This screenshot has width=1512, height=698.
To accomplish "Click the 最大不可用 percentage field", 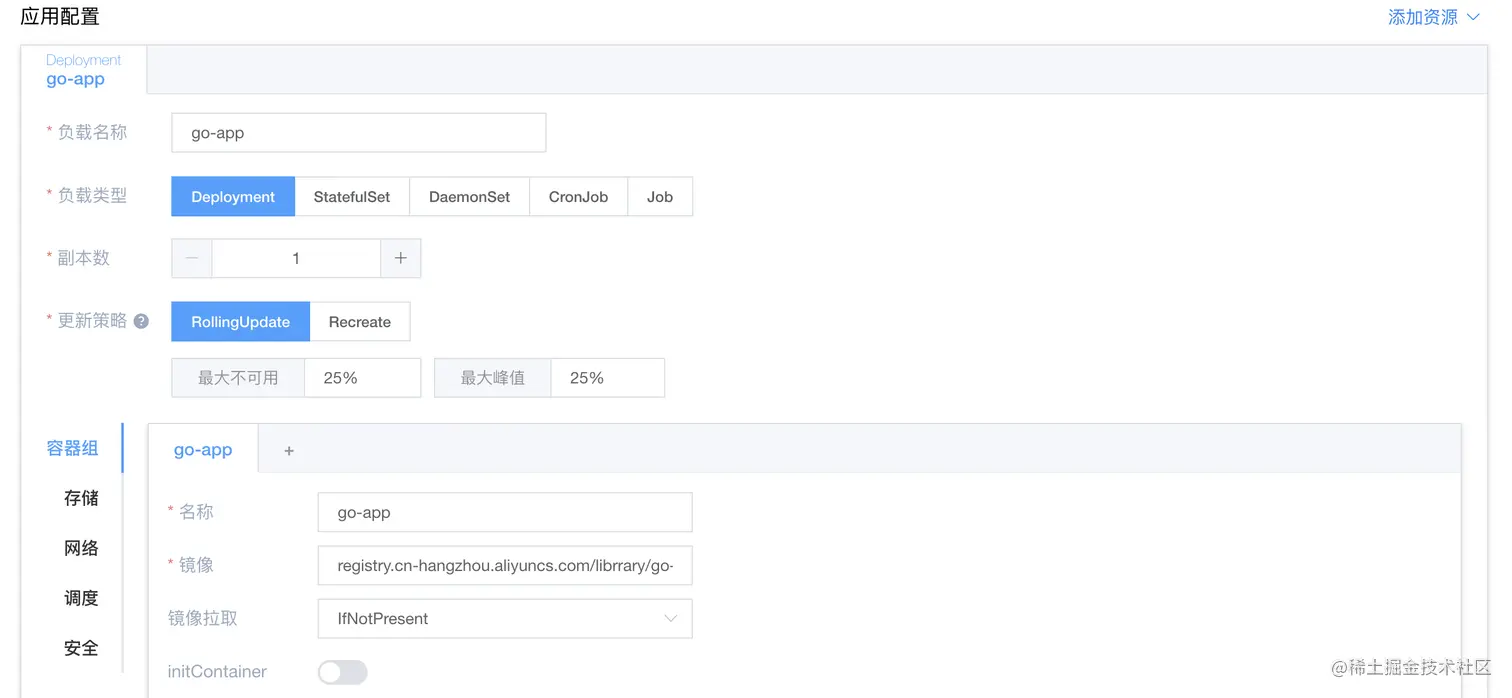I will coord(361,378).
